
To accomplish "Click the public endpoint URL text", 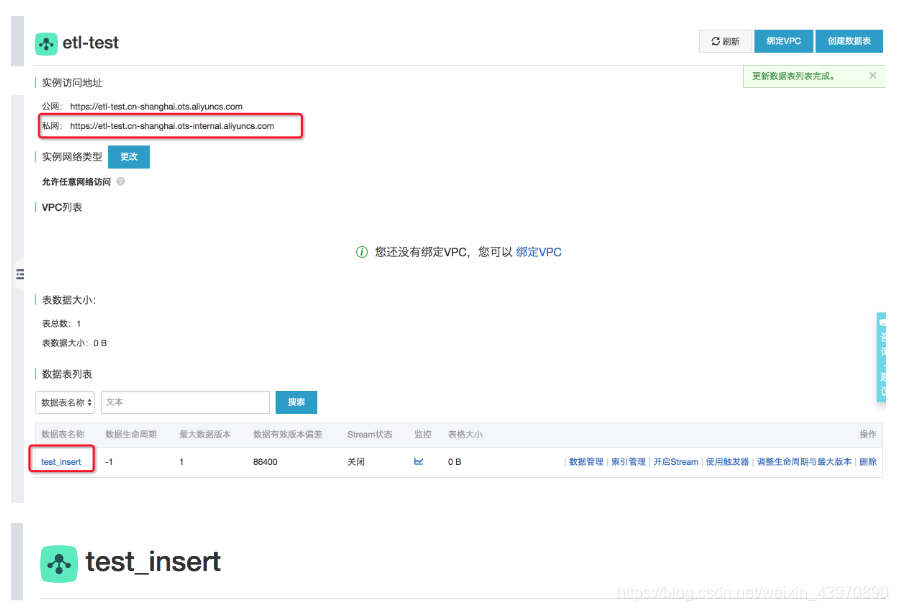I will click(x=156, y=107).
